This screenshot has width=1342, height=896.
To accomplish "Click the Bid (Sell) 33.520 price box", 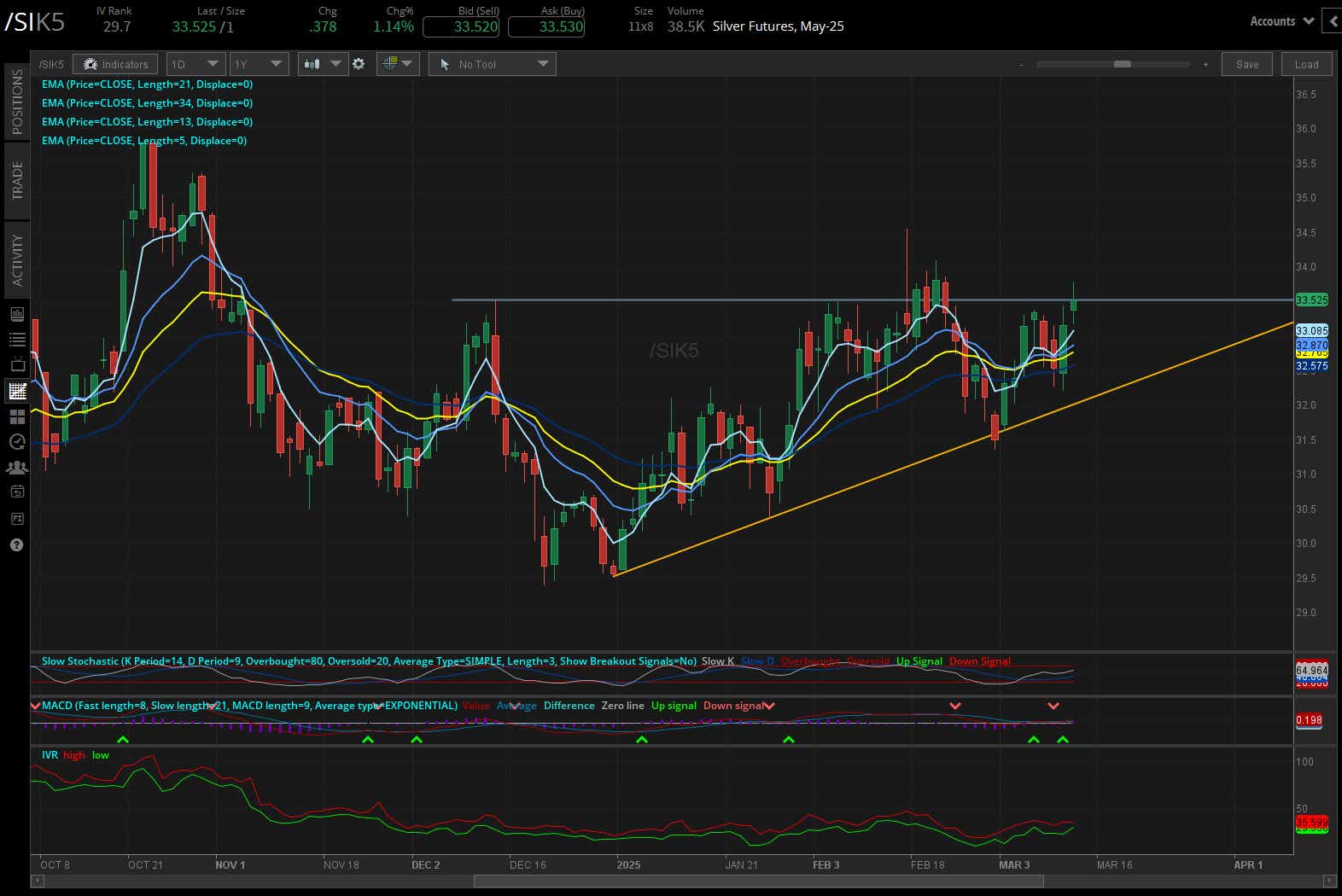I will coord(461,26).
